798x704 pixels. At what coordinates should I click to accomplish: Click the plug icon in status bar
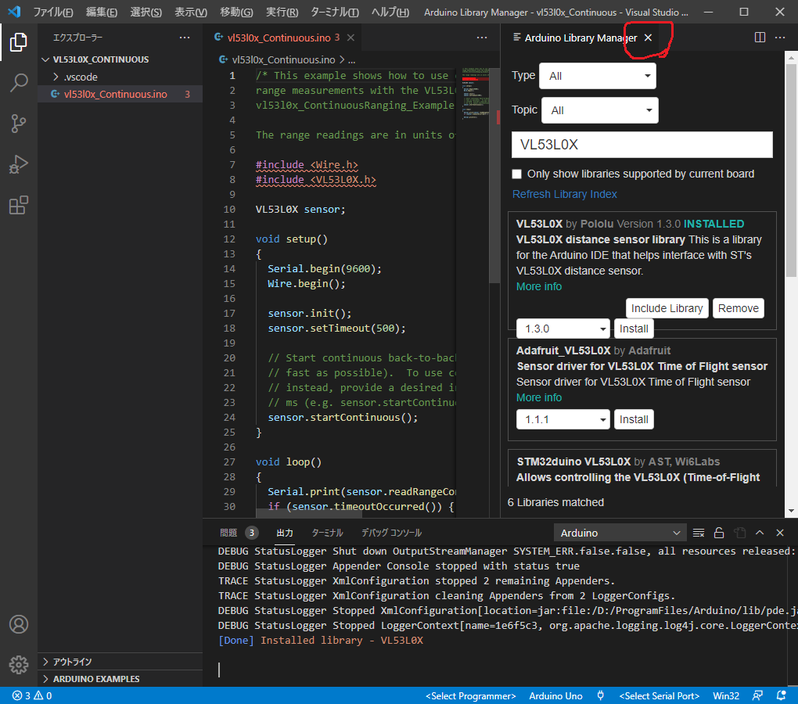click(601, 695)
